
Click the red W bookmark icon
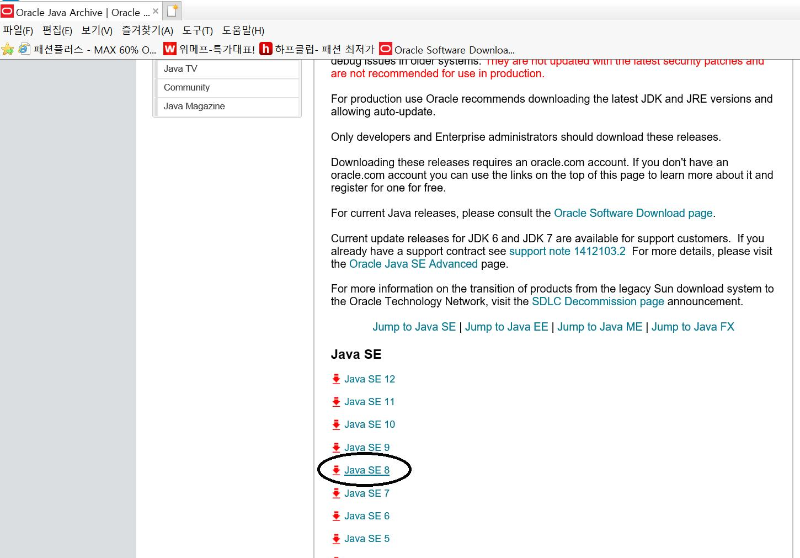click(169, 48)
